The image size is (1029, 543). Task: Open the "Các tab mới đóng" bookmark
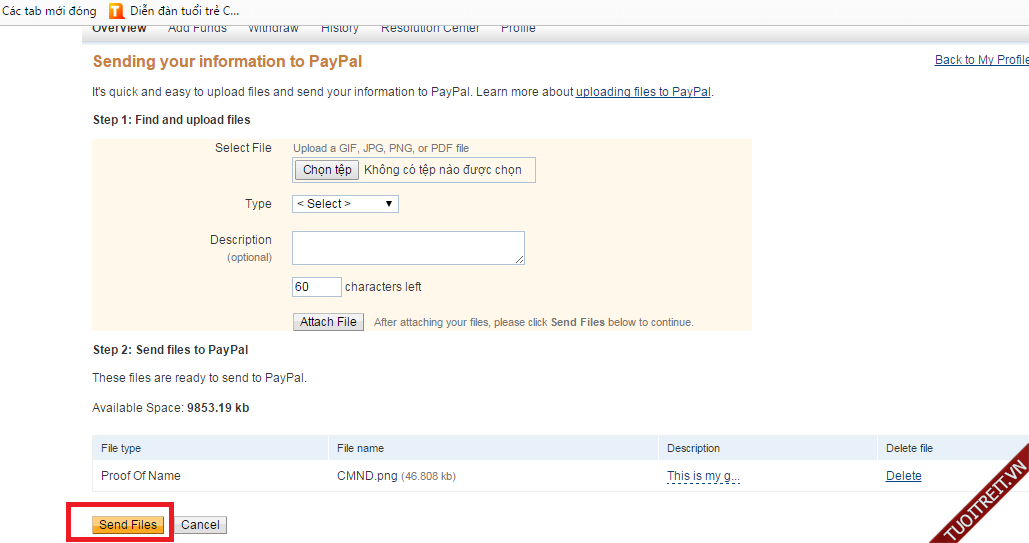pos(49,11)
